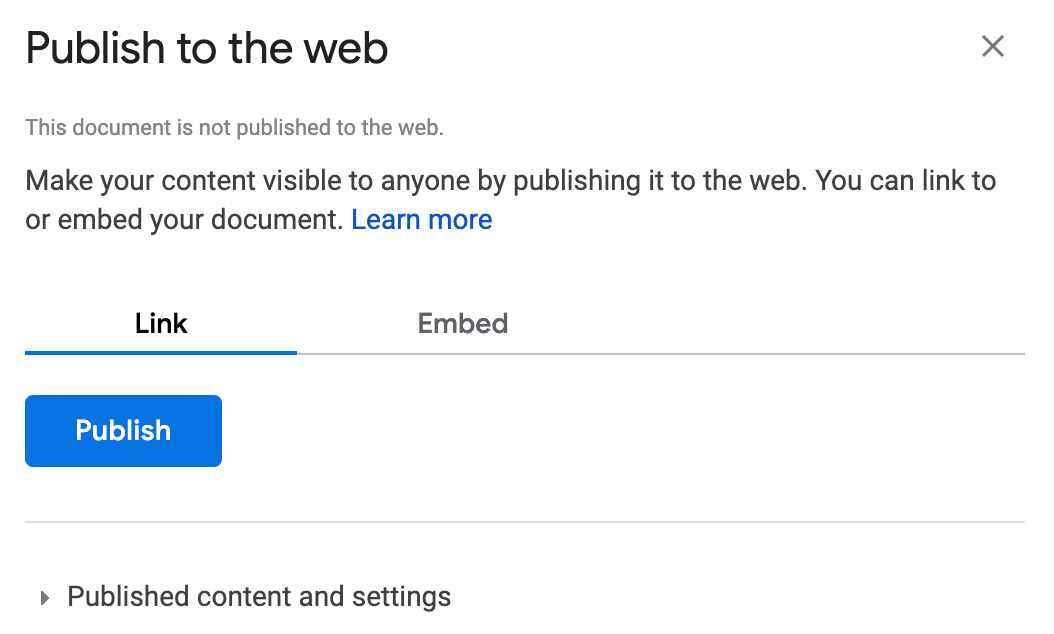Click the blue Publish button

(x=123, y=431)
